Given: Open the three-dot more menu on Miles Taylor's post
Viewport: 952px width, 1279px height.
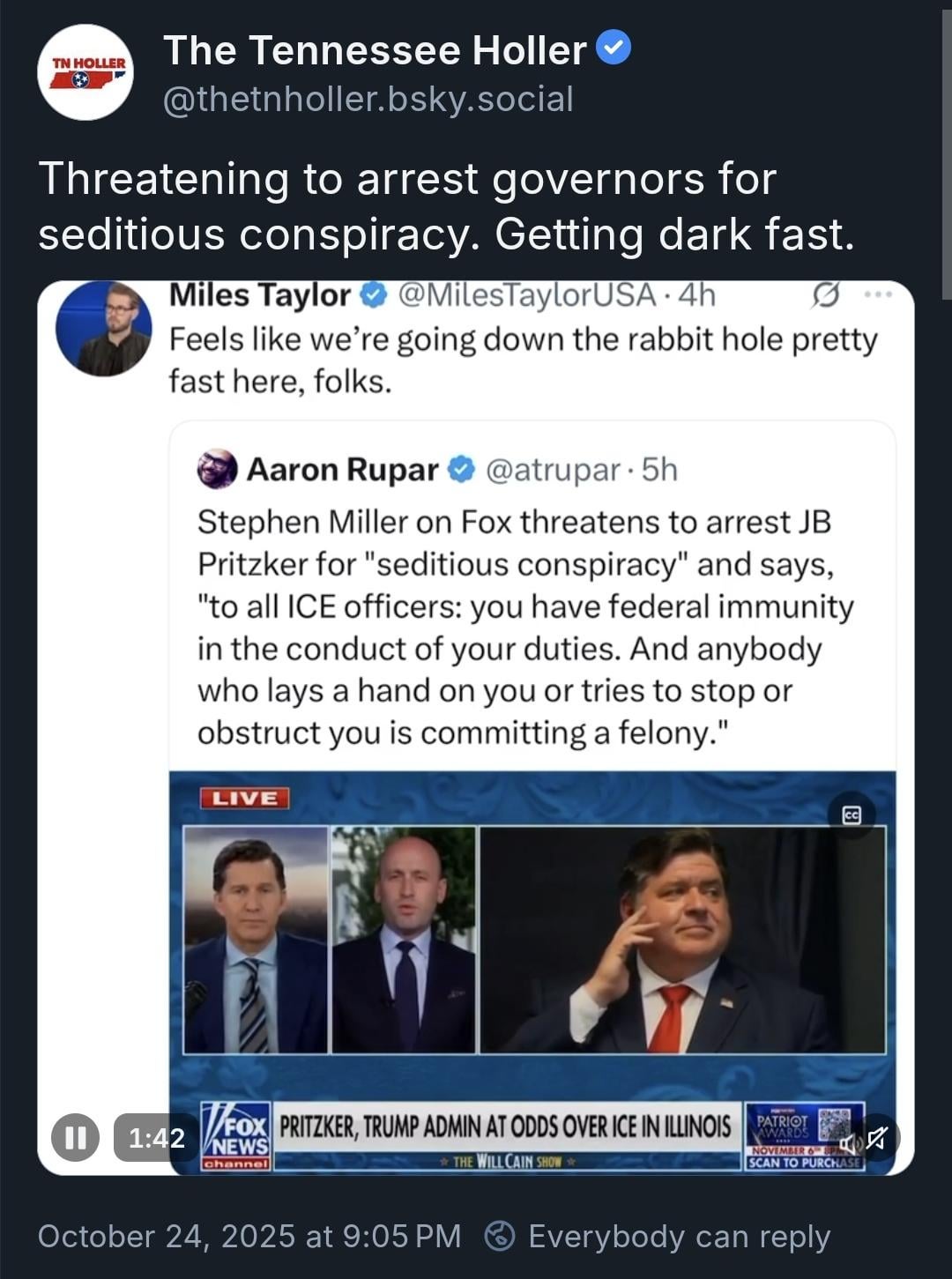Looking at the screenshot, I should click(879, 295).
